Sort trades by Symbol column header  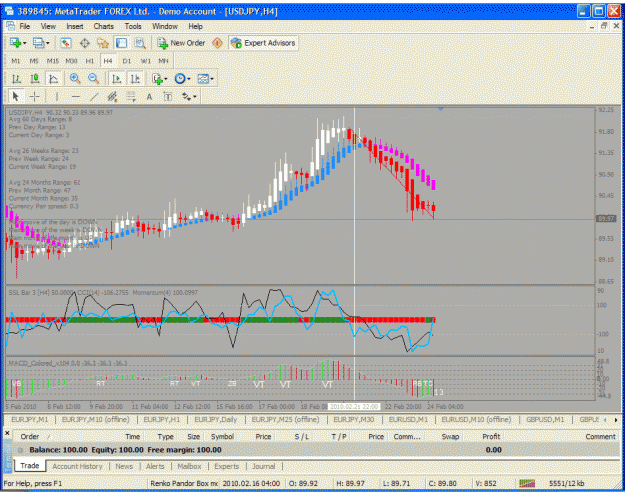[x=222, y=437]
